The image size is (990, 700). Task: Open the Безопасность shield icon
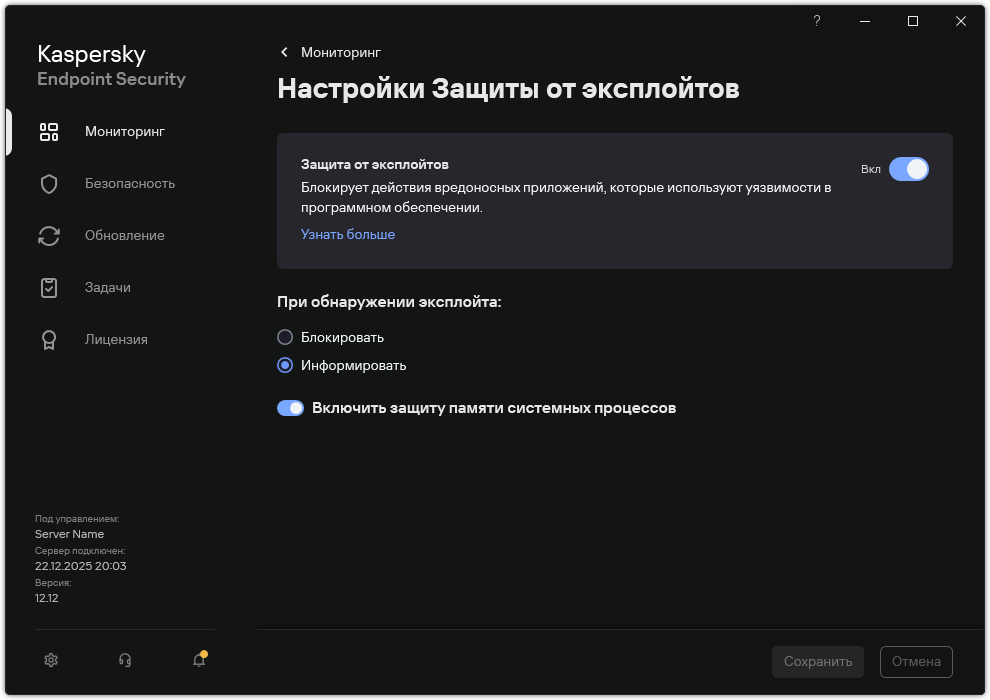click(49, 183)
